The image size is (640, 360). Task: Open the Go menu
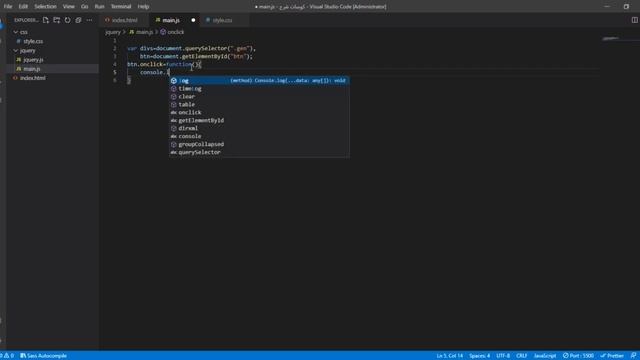[84, 7]
